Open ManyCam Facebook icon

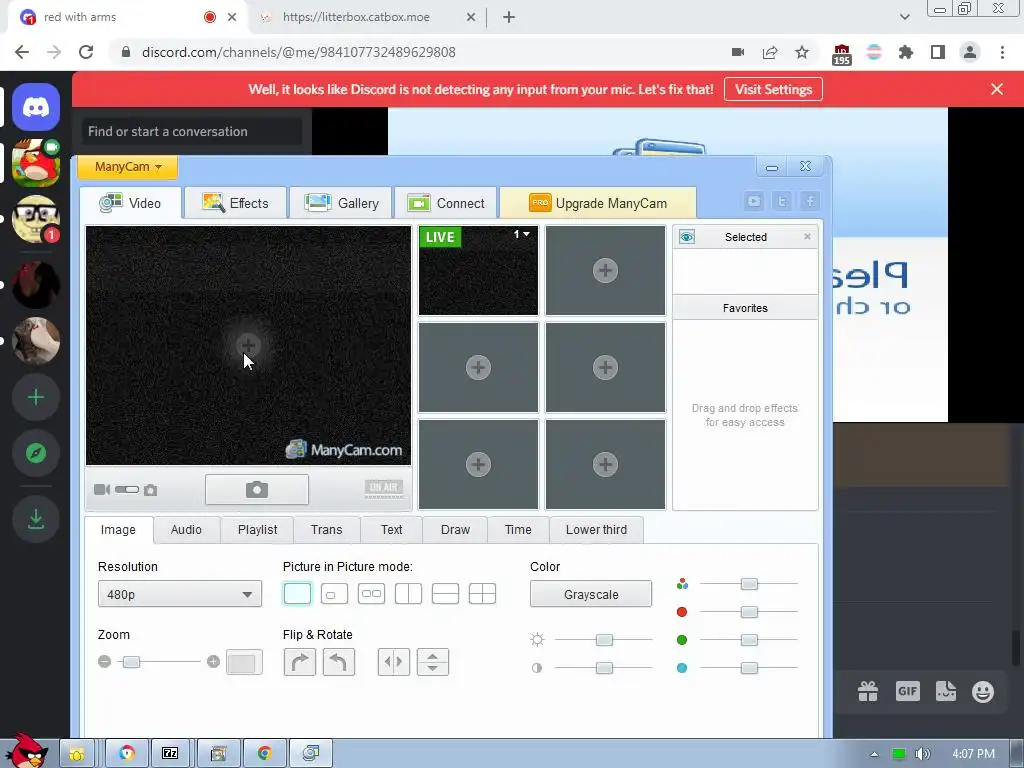810,201
